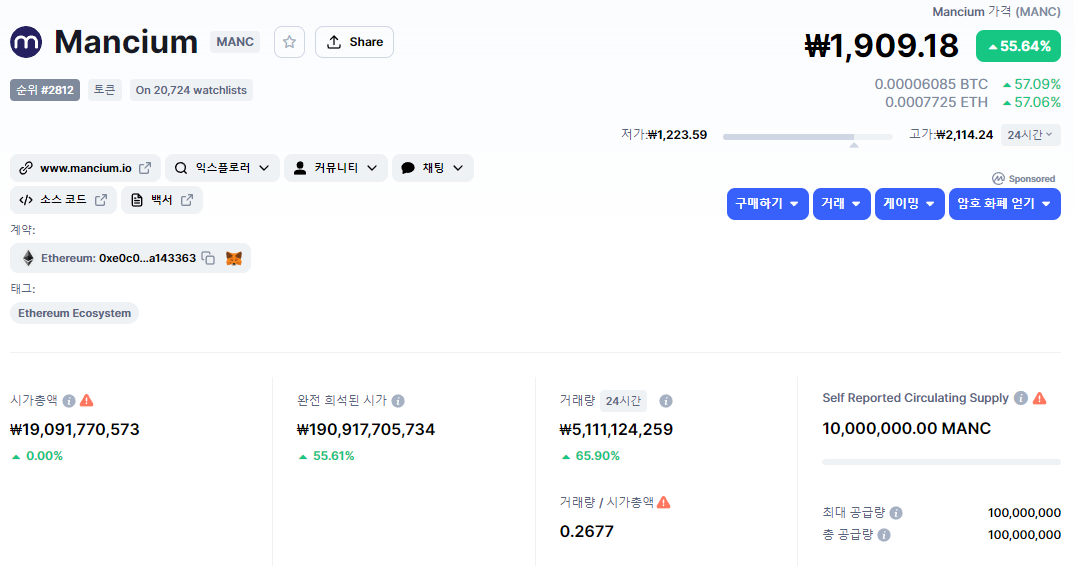Open the 거래 dropdown button
This screenshot has width=1074, height=566.
[x=841, y=204]
